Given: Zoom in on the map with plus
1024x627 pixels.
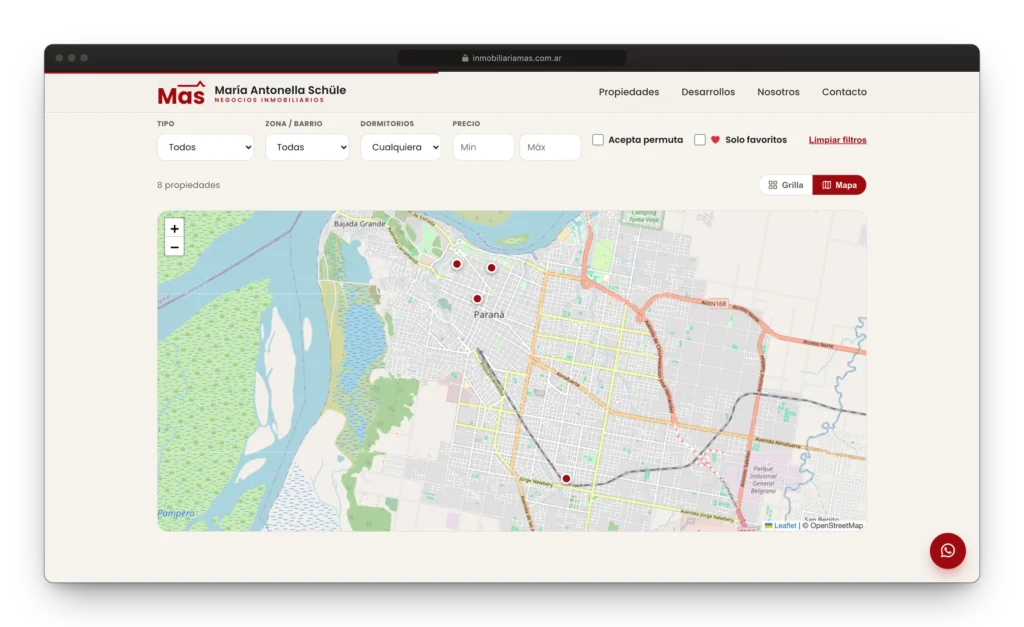Looking at the screenshot, I should point(174,229).
